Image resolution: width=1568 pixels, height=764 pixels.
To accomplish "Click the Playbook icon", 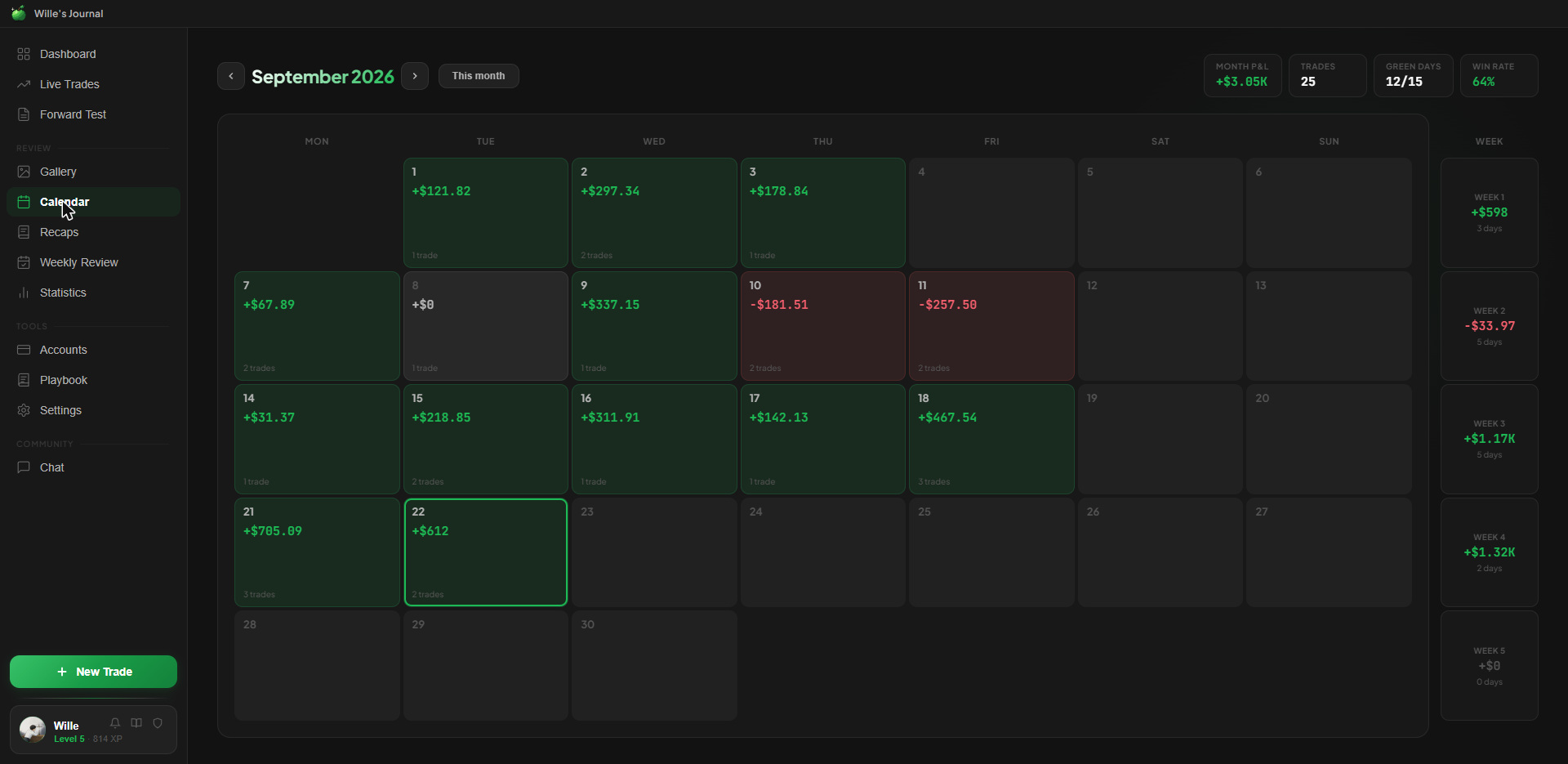I will [x=24, y=380].
